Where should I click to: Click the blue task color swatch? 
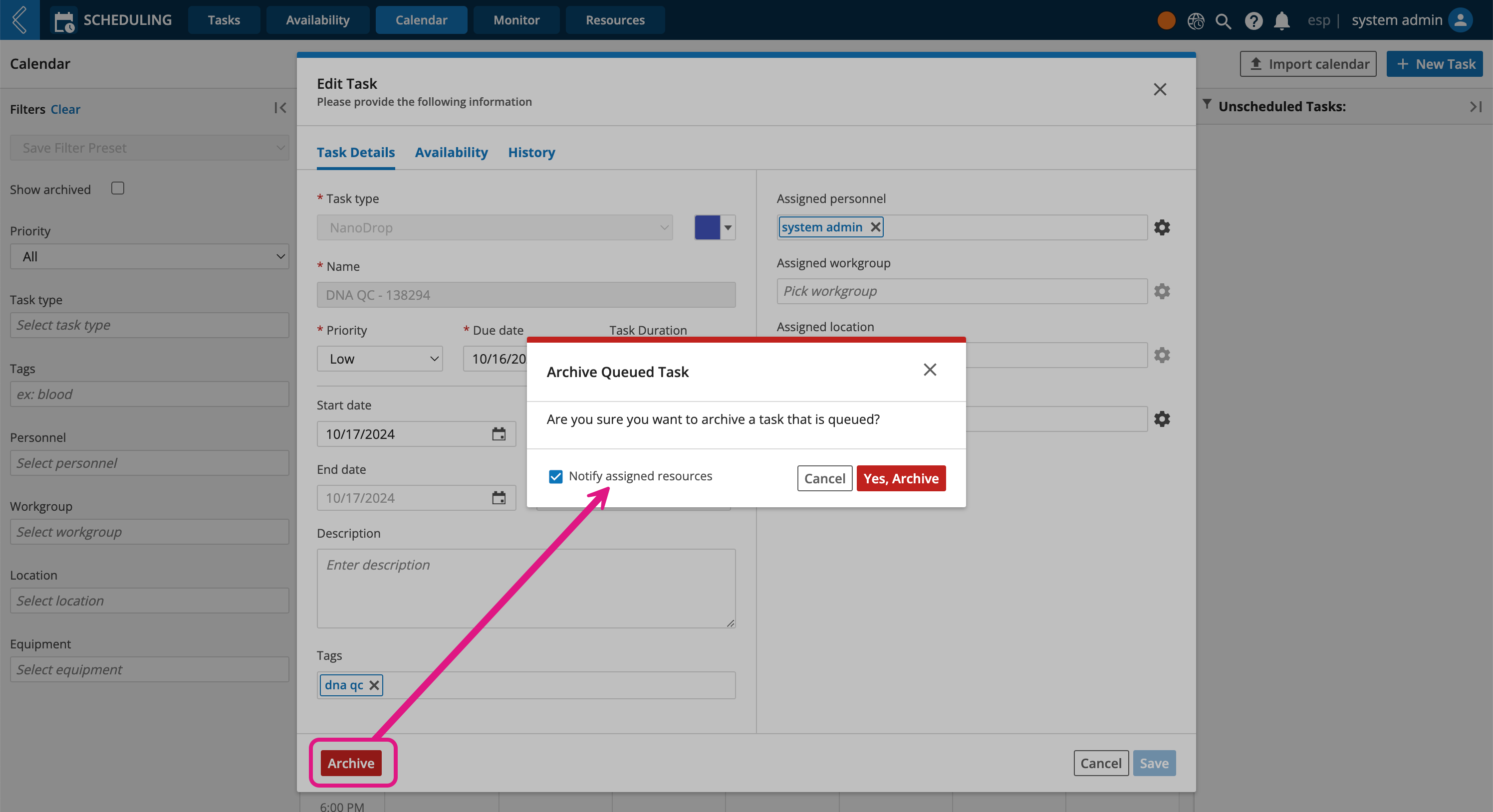coord(707,227)
